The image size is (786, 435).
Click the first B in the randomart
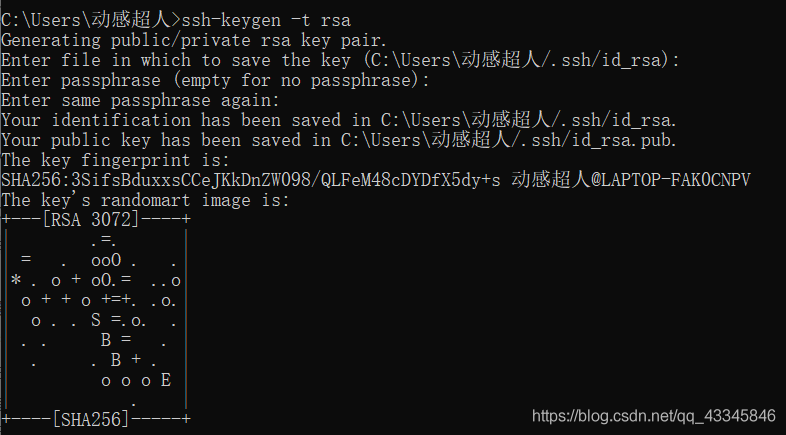pos(106,340)
